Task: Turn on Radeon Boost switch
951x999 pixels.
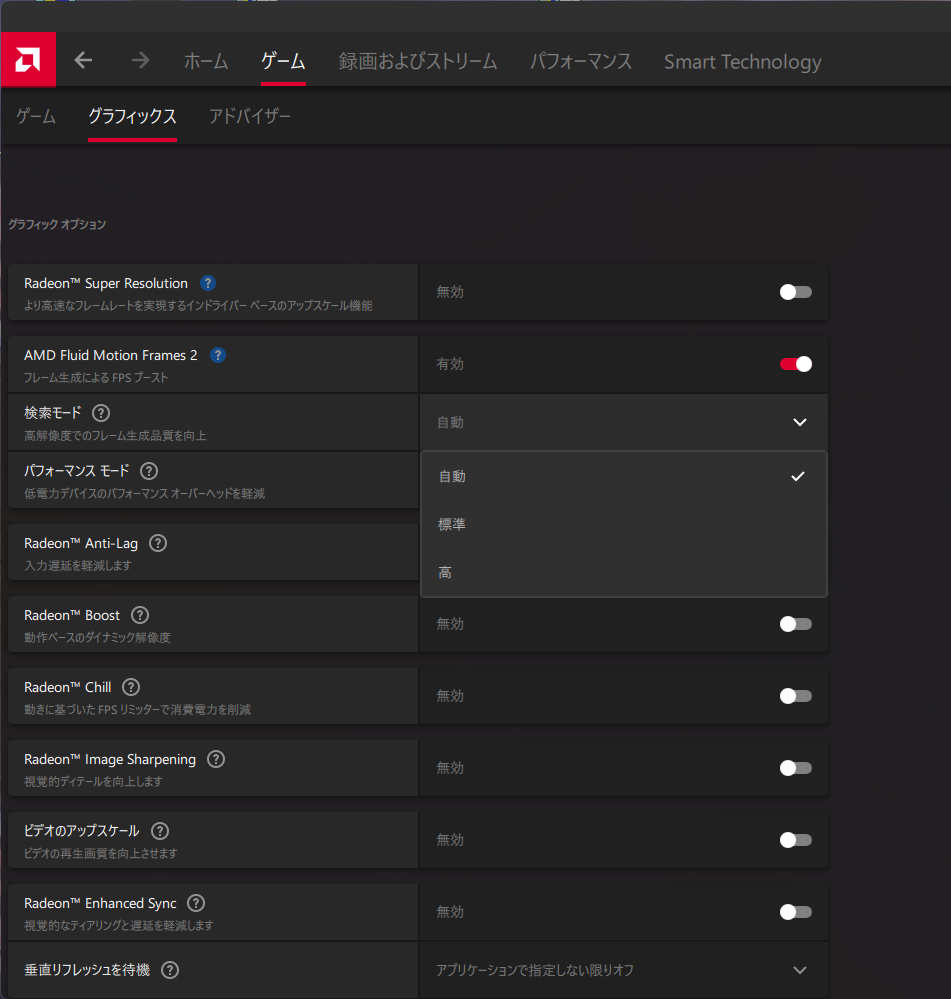Action: [x=796, y=624]
